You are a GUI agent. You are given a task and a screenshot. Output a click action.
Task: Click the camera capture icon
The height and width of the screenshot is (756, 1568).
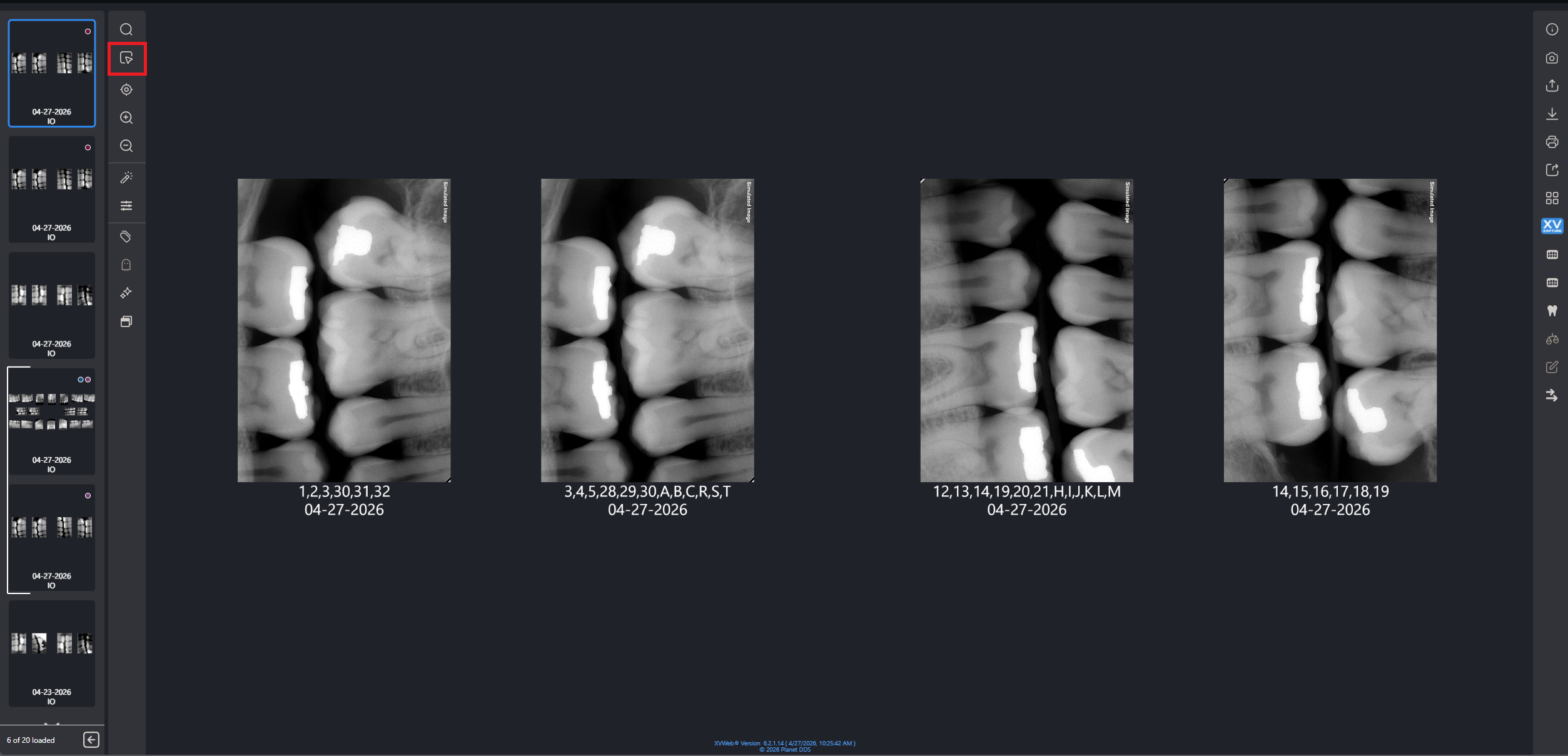coord(1552,58)
